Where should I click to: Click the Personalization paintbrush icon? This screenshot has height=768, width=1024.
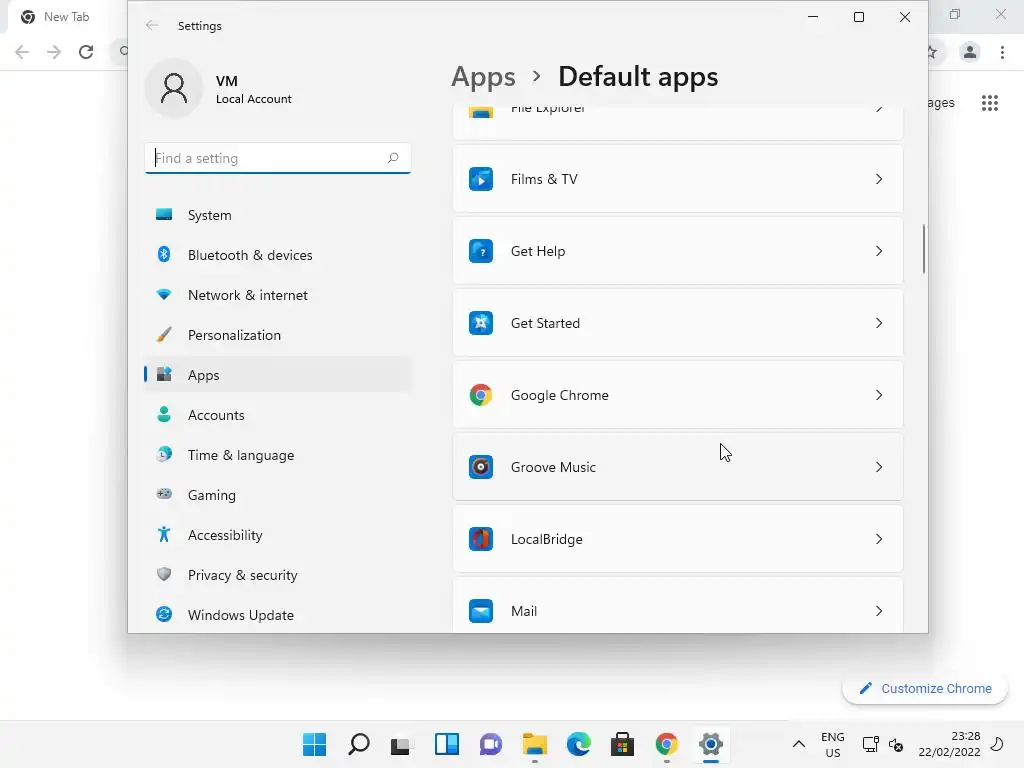coord(164,334)
